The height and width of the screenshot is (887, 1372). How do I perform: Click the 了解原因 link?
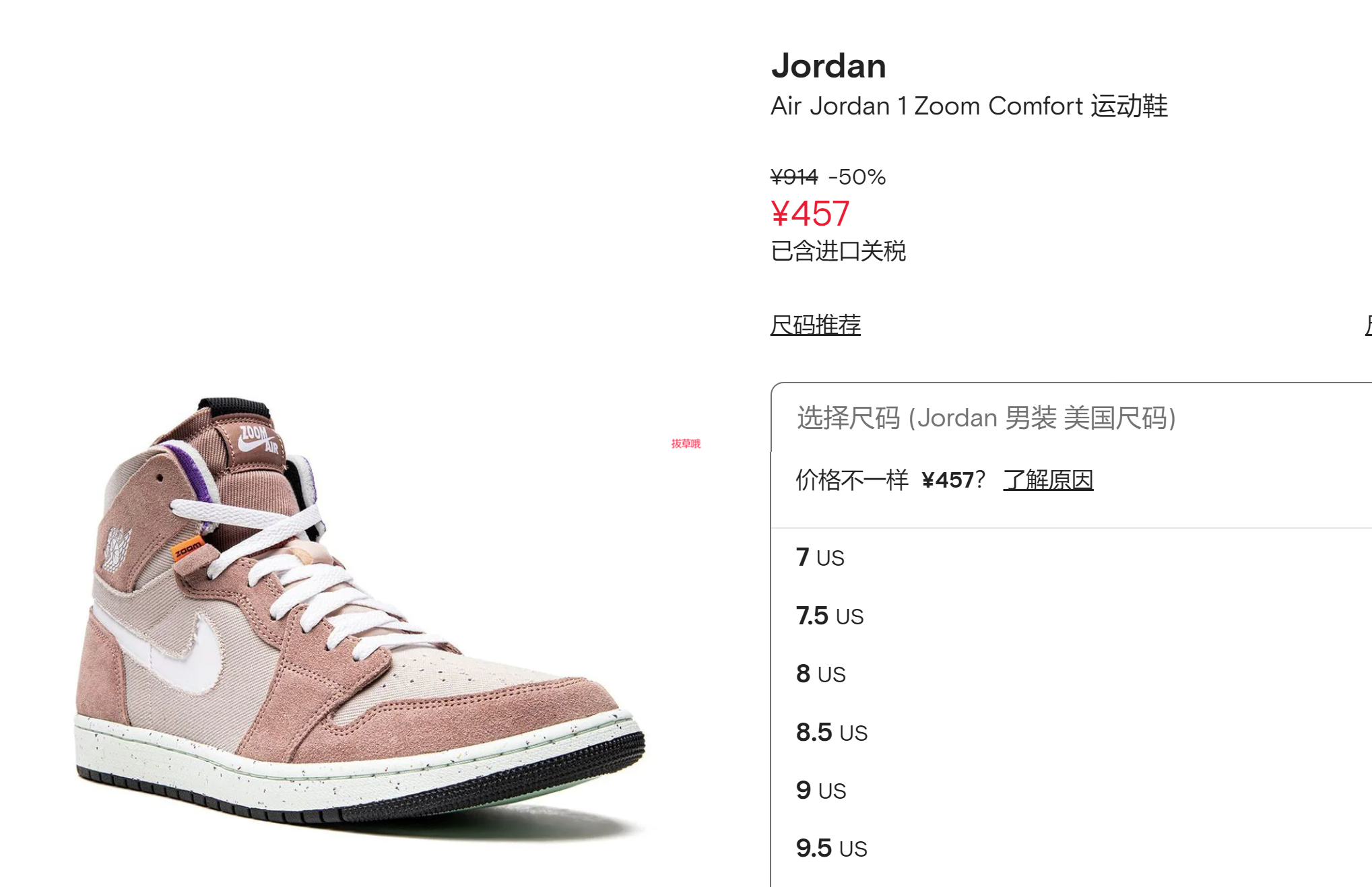(1048, 480)
